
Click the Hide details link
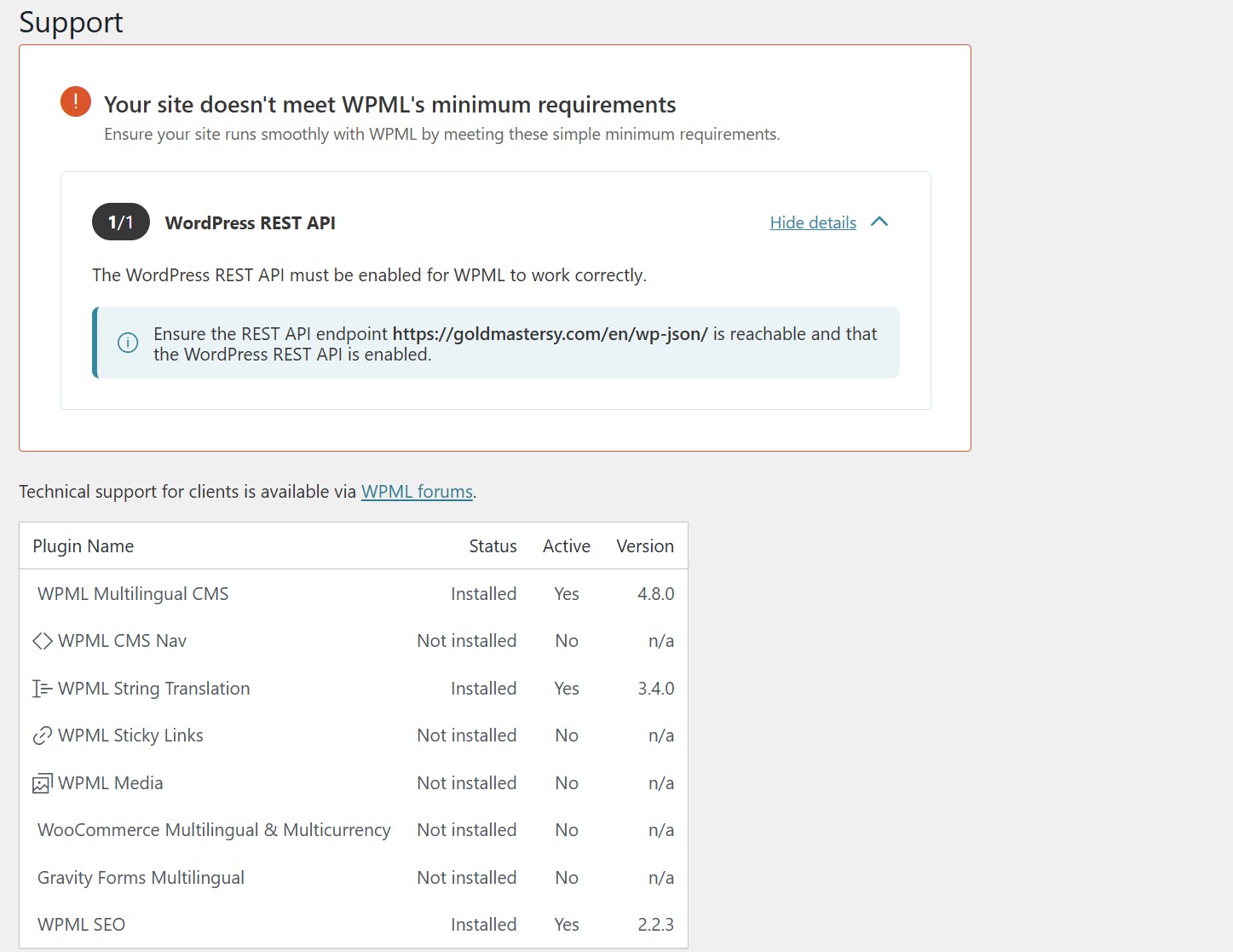tap(813, 222)
